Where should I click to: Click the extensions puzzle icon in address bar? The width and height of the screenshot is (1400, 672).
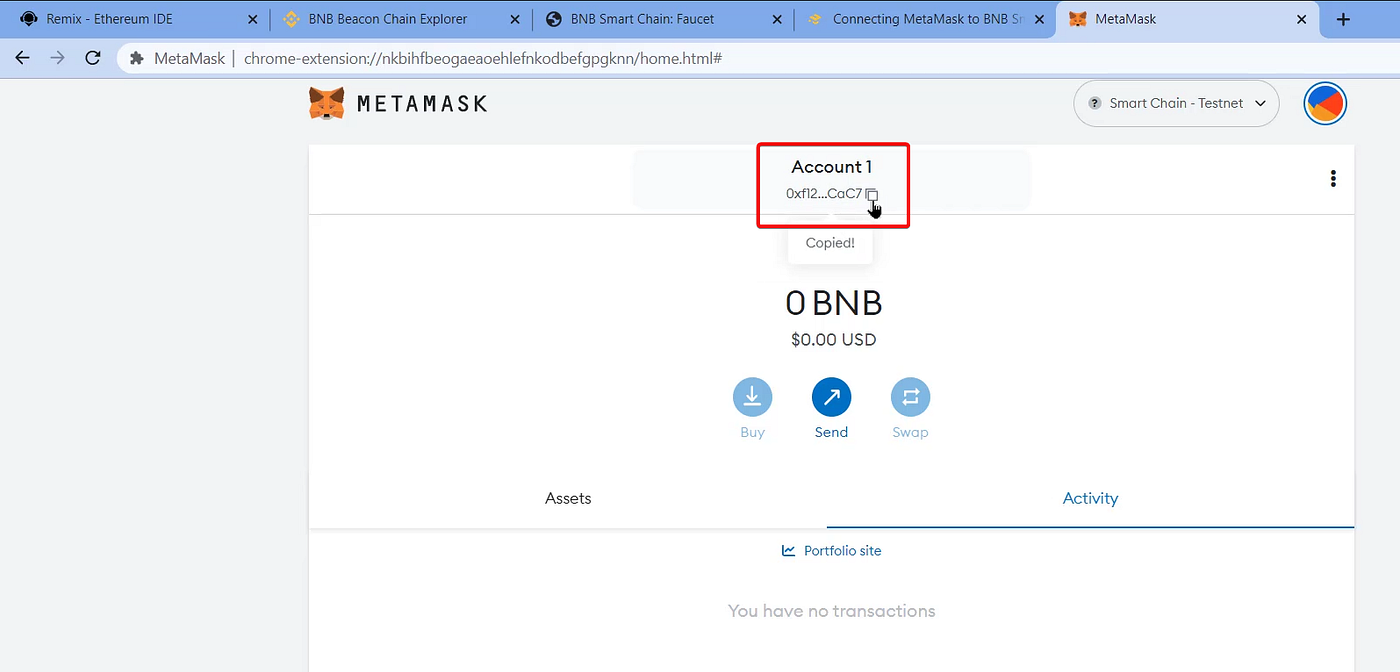(x=135, y=58)
